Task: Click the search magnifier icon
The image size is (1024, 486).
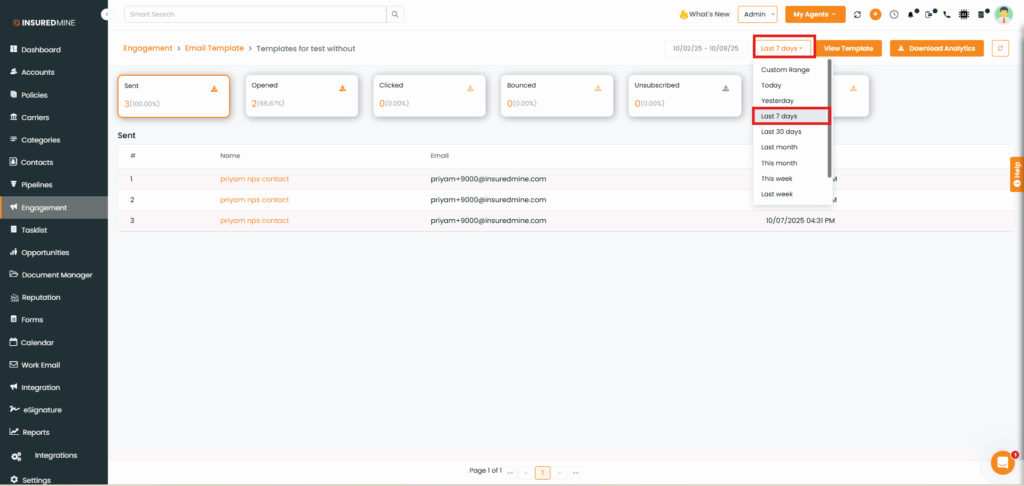Action: click(x=396, y=14)
